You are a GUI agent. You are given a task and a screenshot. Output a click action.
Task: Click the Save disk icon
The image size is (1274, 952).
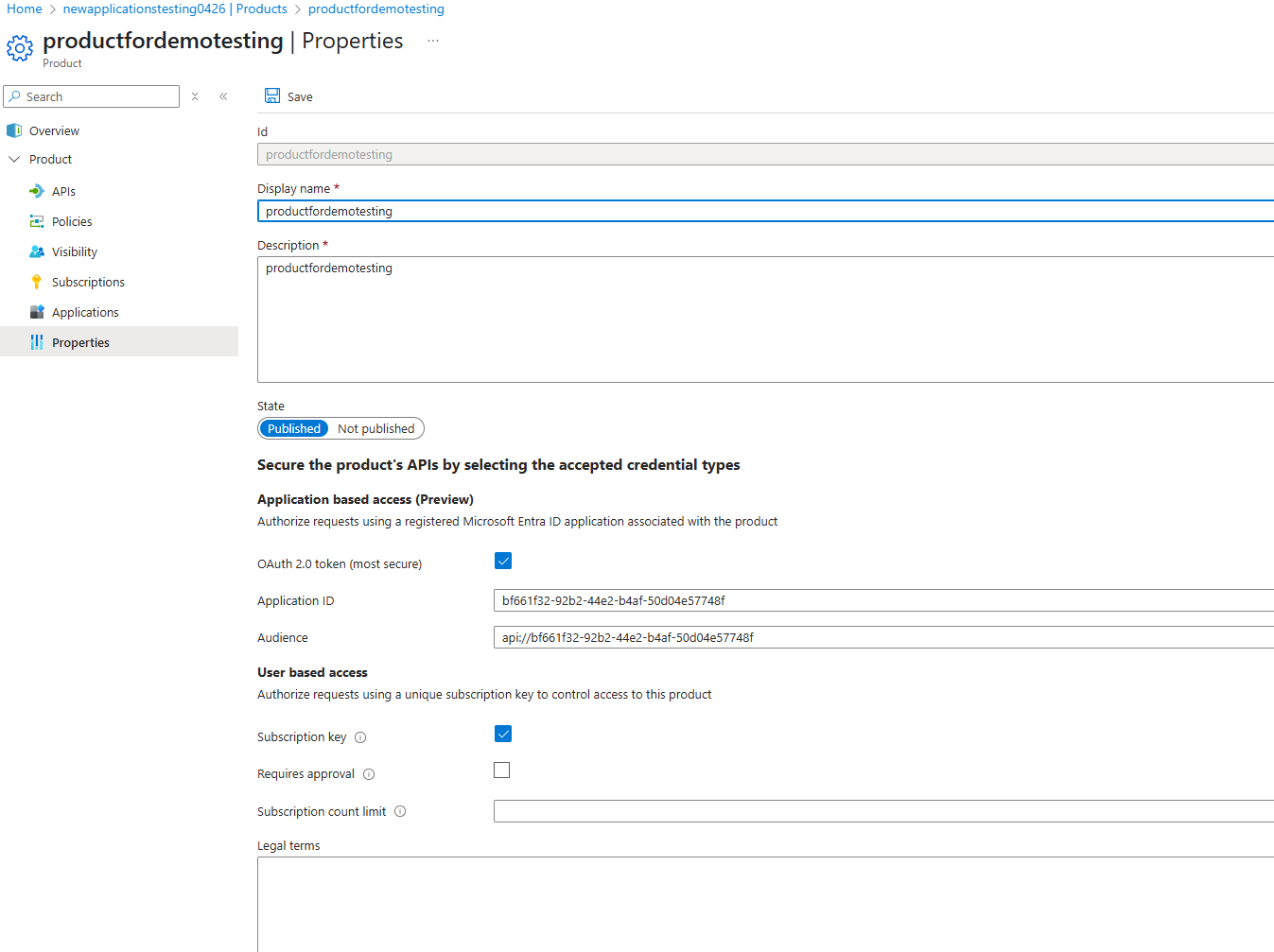pos(271,95)
